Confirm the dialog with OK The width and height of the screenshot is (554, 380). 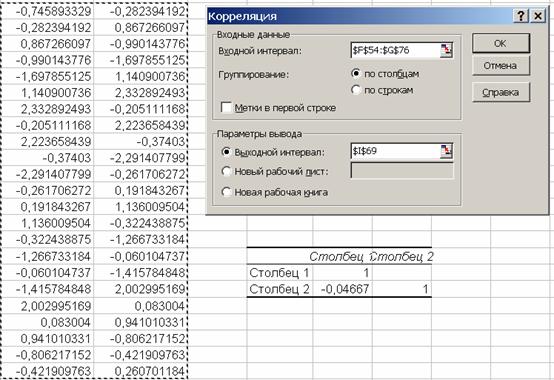(x=501, y=43)
